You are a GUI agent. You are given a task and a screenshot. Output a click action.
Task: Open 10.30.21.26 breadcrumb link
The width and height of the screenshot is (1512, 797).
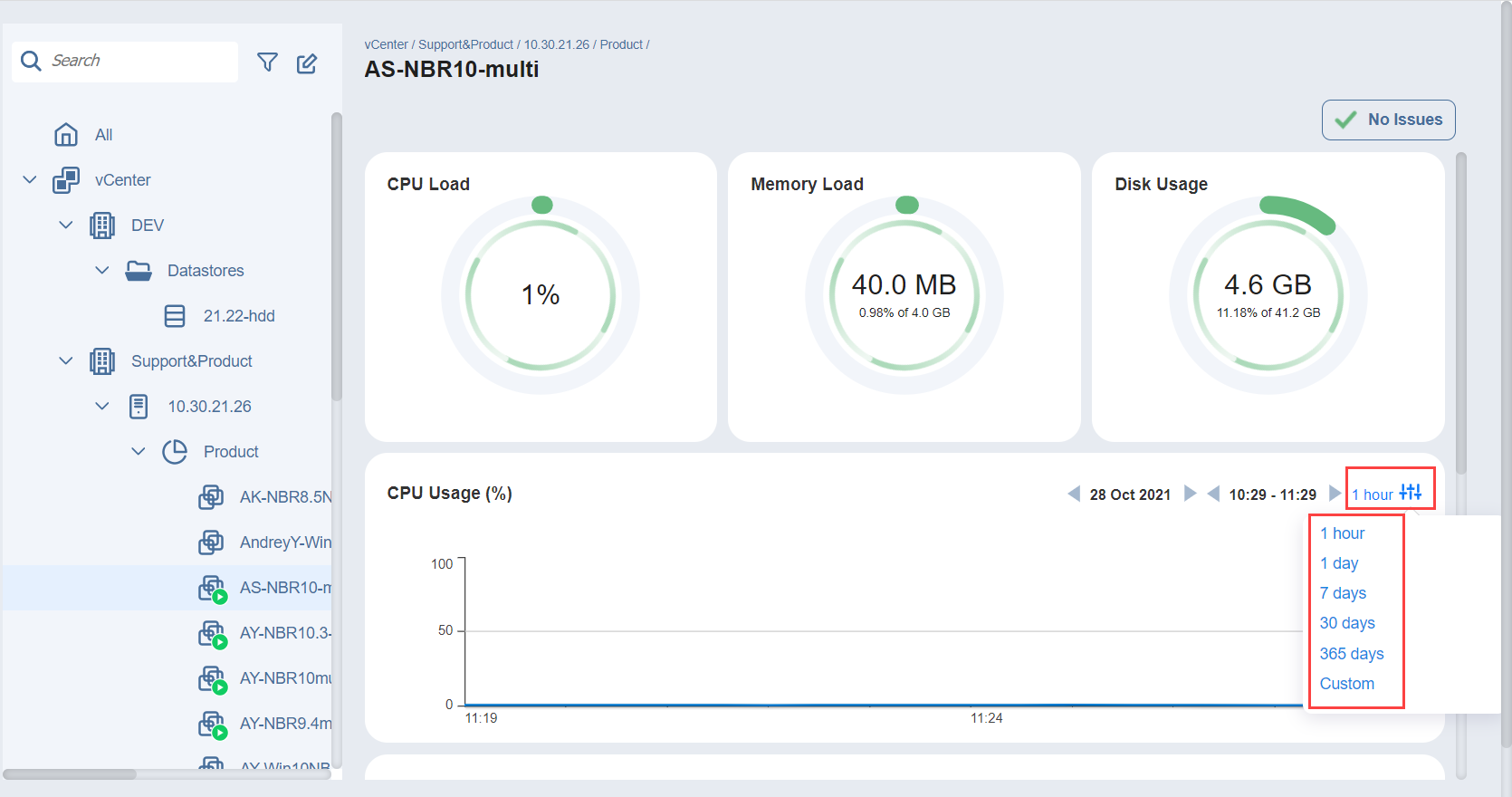click(557, 44)
